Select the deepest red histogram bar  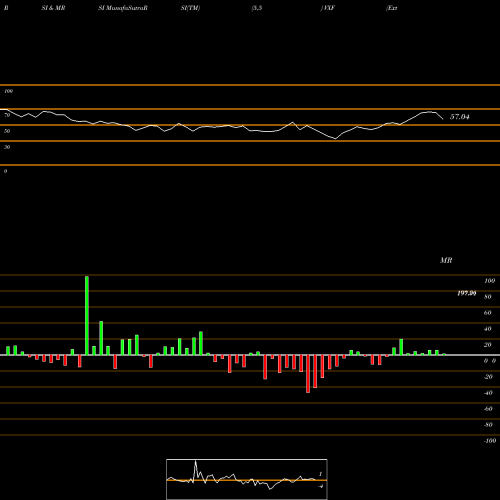[308, 374]
